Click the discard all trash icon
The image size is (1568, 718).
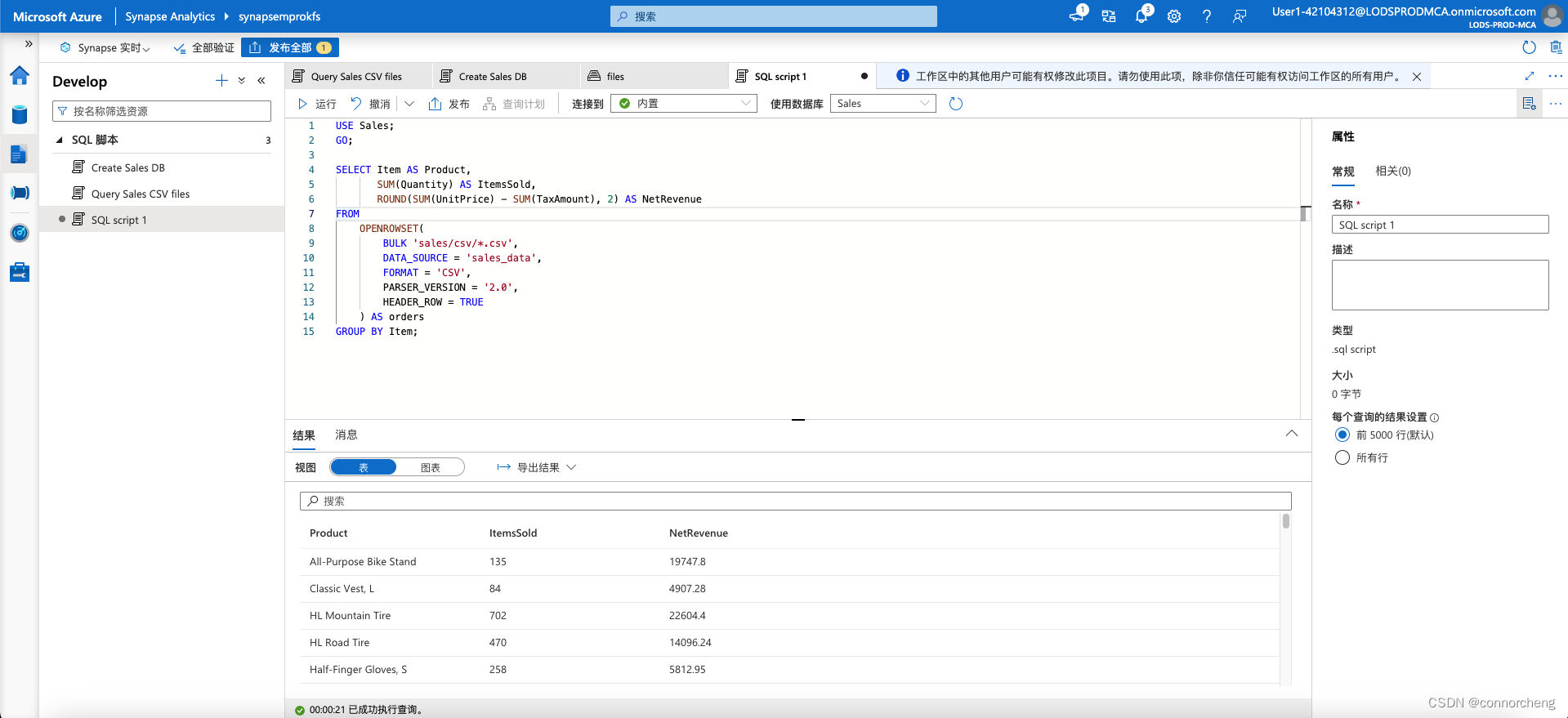pos(1557,47)
